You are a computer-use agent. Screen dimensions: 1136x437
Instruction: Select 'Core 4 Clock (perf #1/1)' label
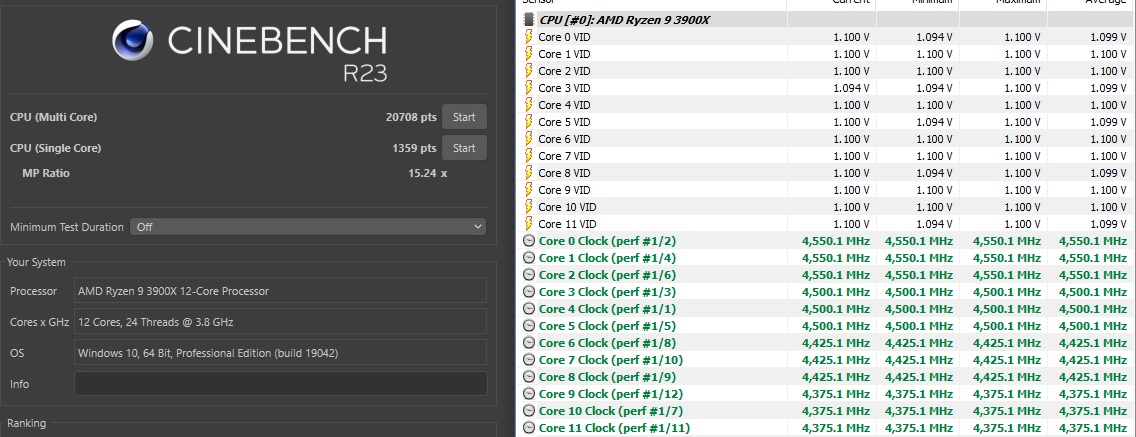pos(607,309)
